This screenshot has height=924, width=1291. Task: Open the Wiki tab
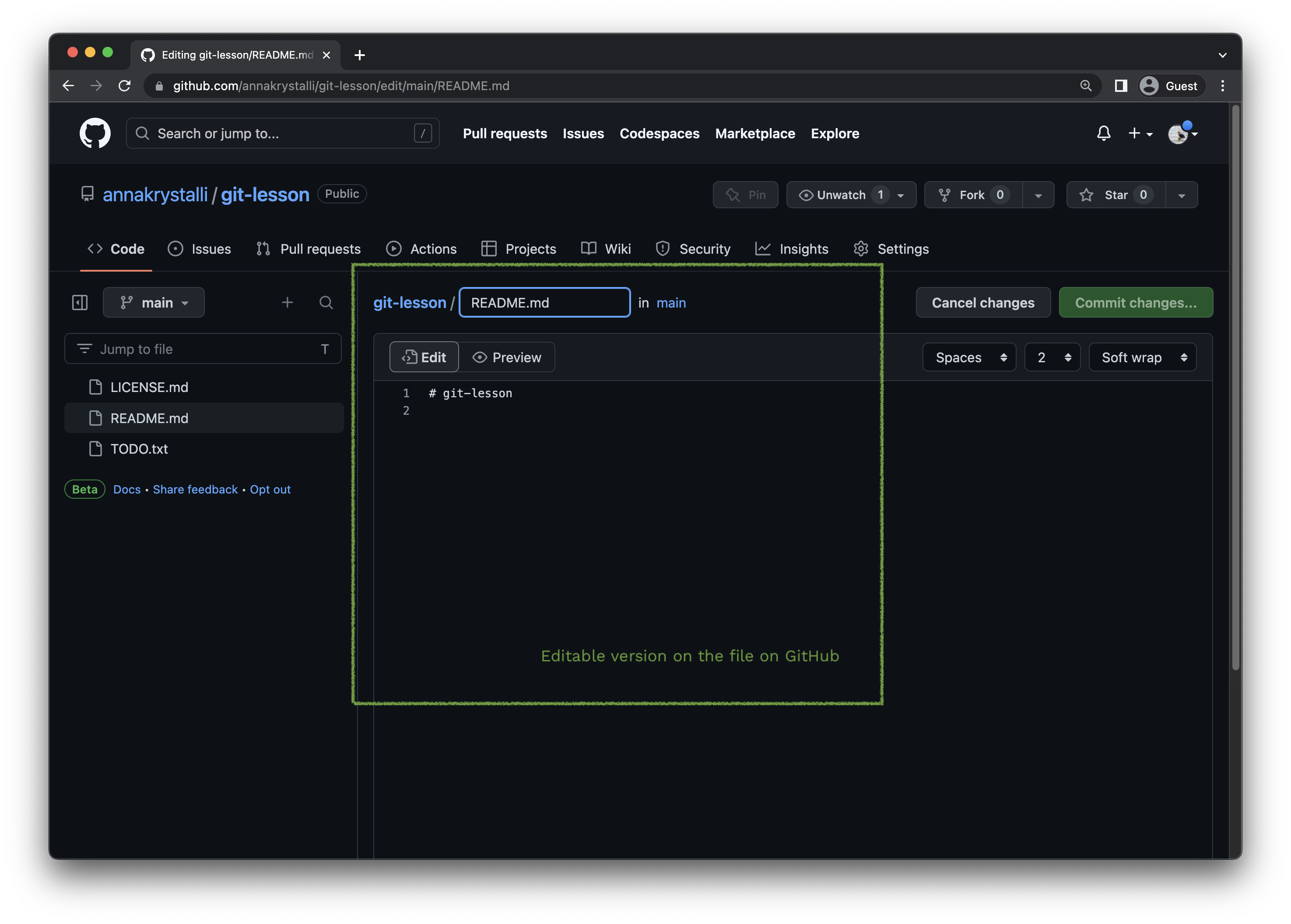pos(606,248)
